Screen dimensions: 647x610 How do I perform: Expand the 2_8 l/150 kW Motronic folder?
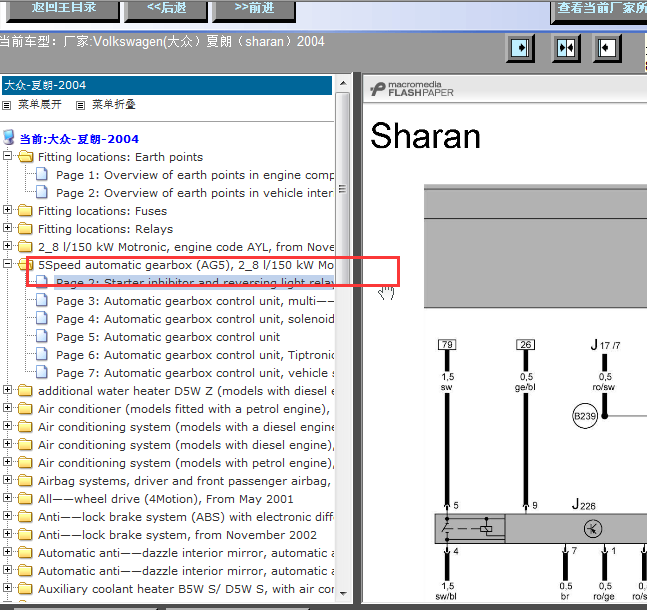click(7, 246)
